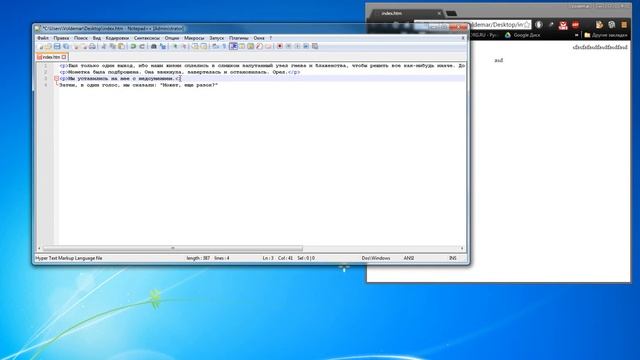Click the Playback macro icon
This screenshot has height=360, width=640.
[x=297, y=47]
